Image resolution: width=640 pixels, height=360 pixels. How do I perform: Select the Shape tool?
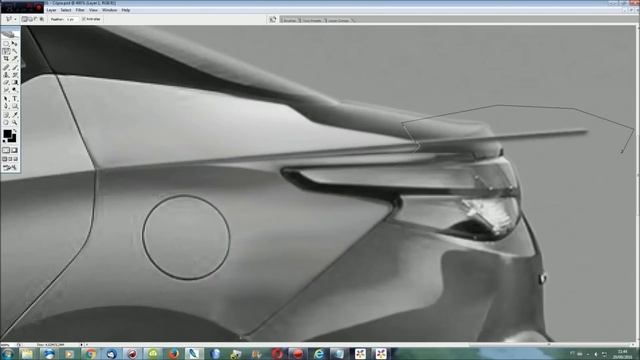pos(15,106)
